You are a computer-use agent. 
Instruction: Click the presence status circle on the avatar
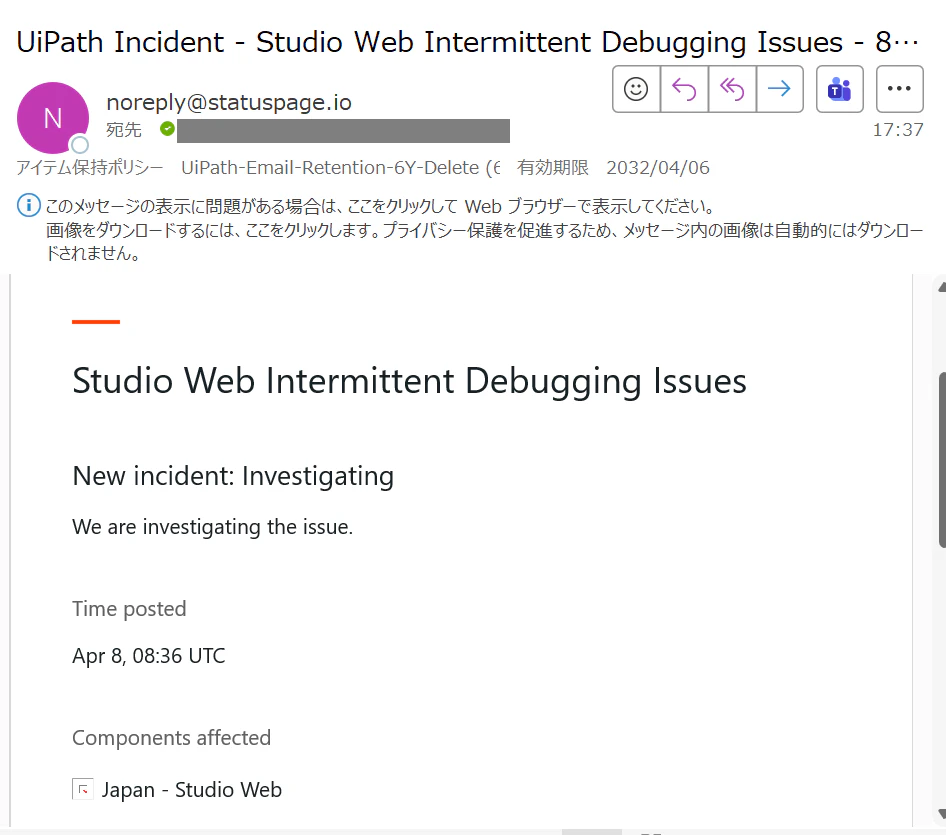tap(80, 145)
